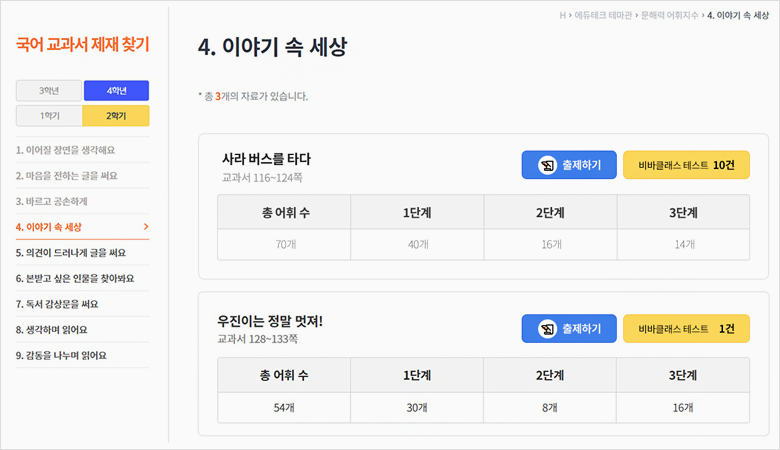Open unit 1. 이어질 장면을 생각해요
This screenshot has height=450, width=780.
point(83,150)
